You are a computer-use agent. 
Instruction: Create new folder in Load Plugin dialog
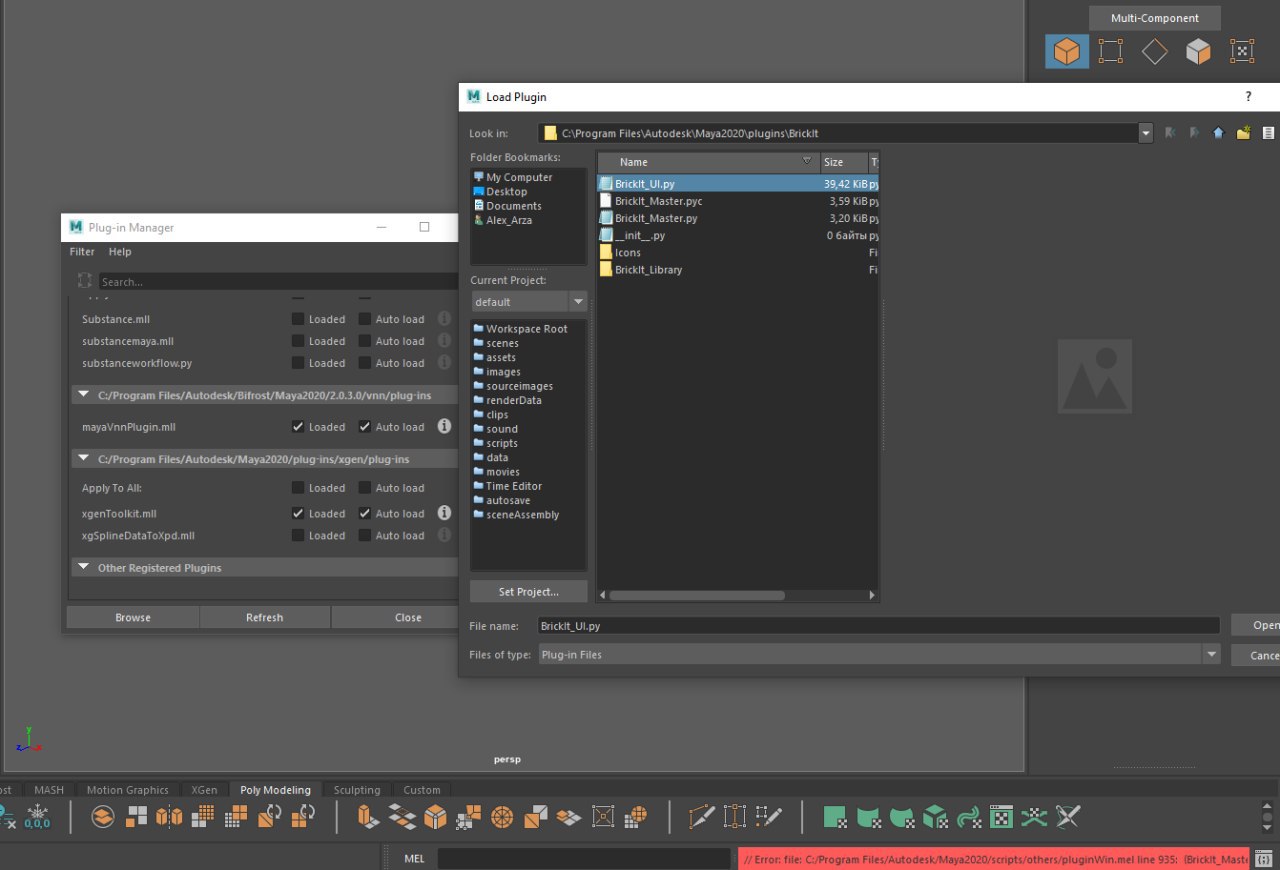1243,132
